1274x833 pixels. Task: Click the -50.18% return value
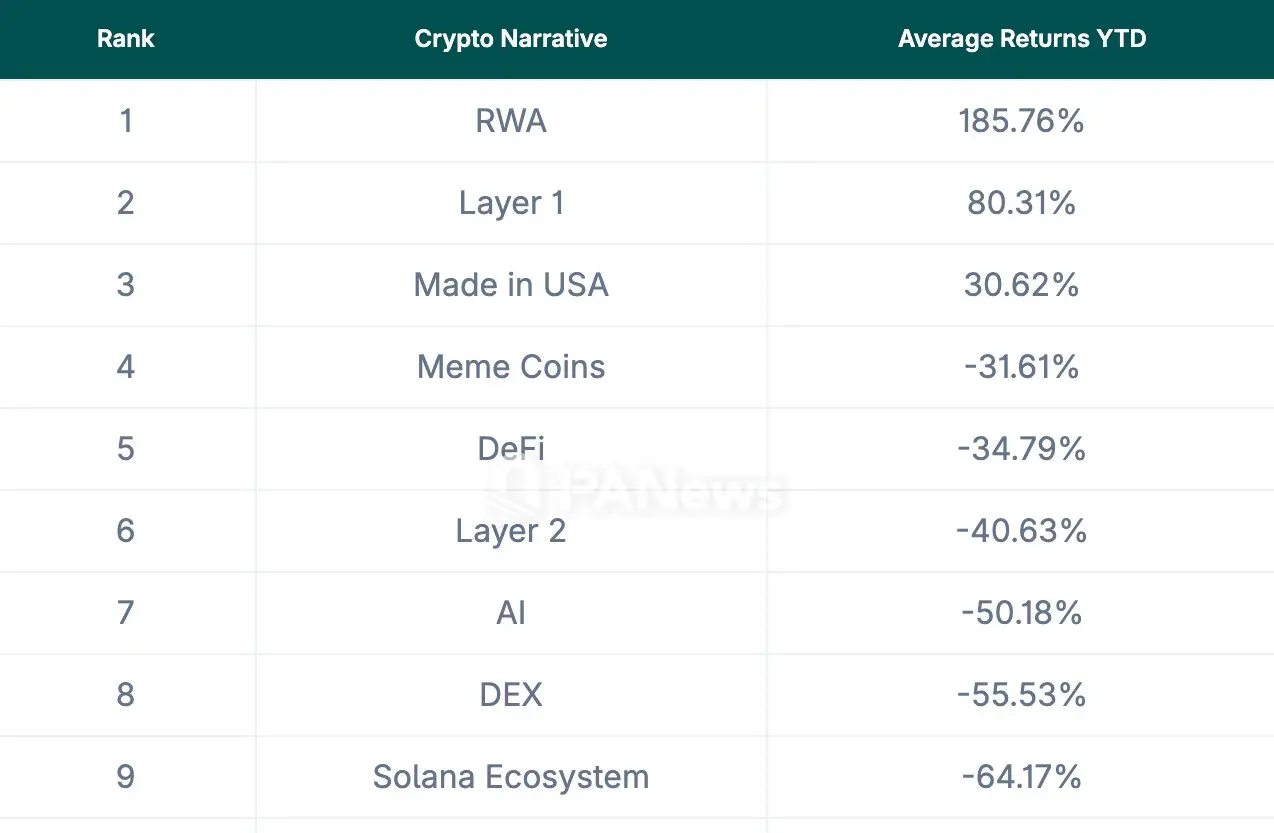pyautogui.click(x=1021, y=612)
